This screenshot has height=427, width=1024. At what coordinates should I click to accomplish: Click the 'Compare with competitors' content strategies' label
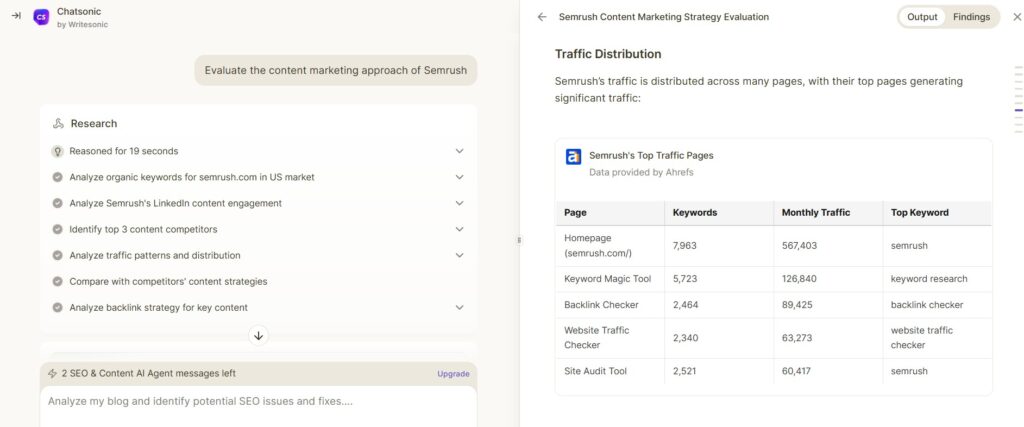pyautogui.click(x=168, y=281)
